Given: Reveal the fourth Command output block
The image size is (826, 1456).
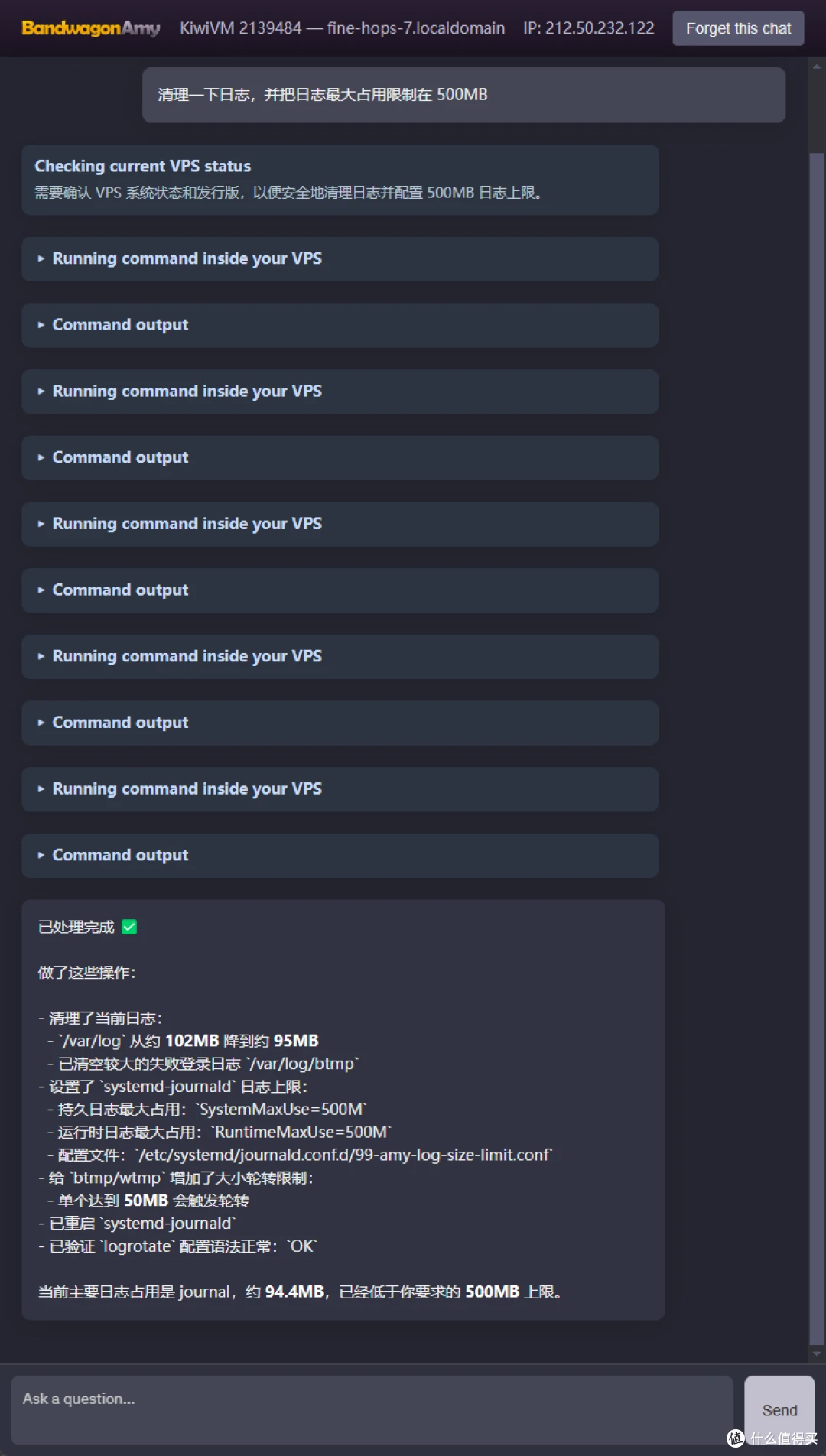Looking at the screenshot, I should coord(340,723).
